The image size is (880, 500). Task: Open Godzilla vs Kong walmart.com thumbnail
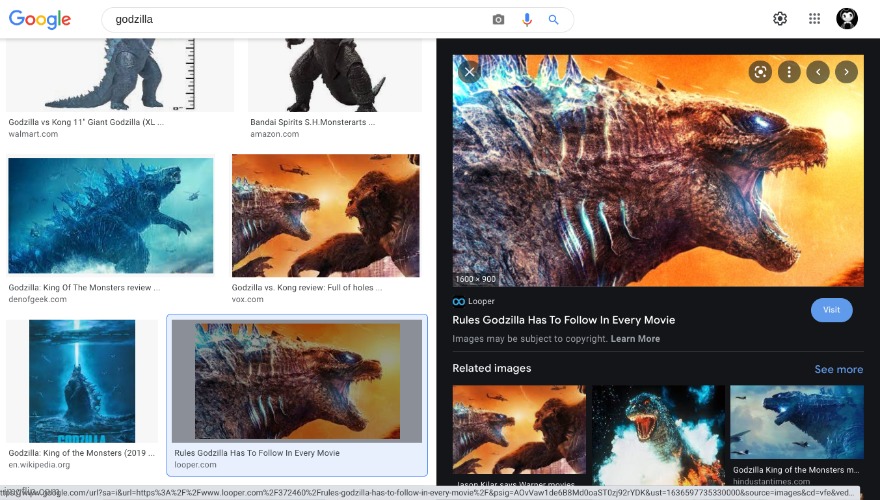120,75
